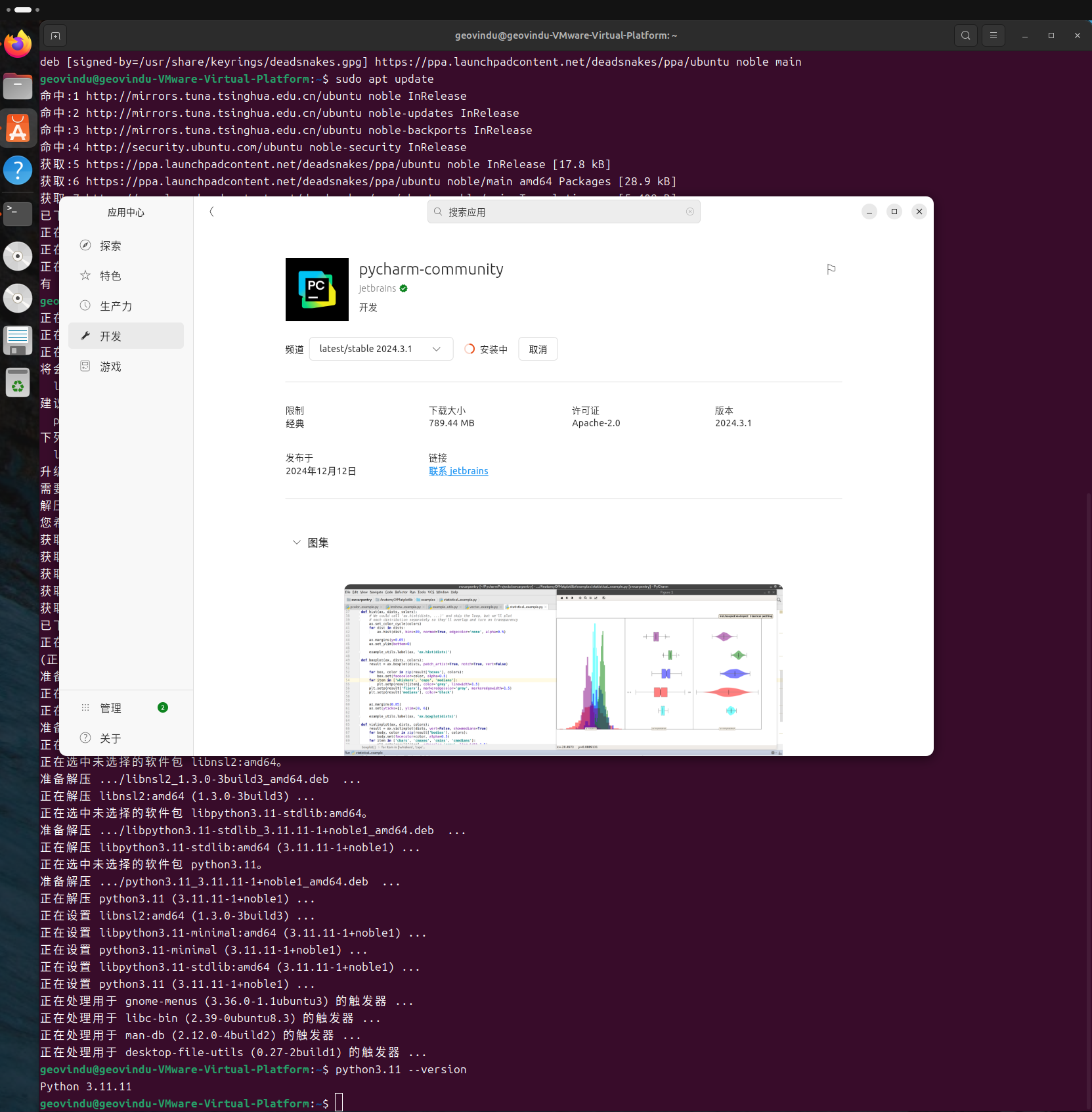
Task: Open 管理 in the sidebar
Action: (126, 708)
